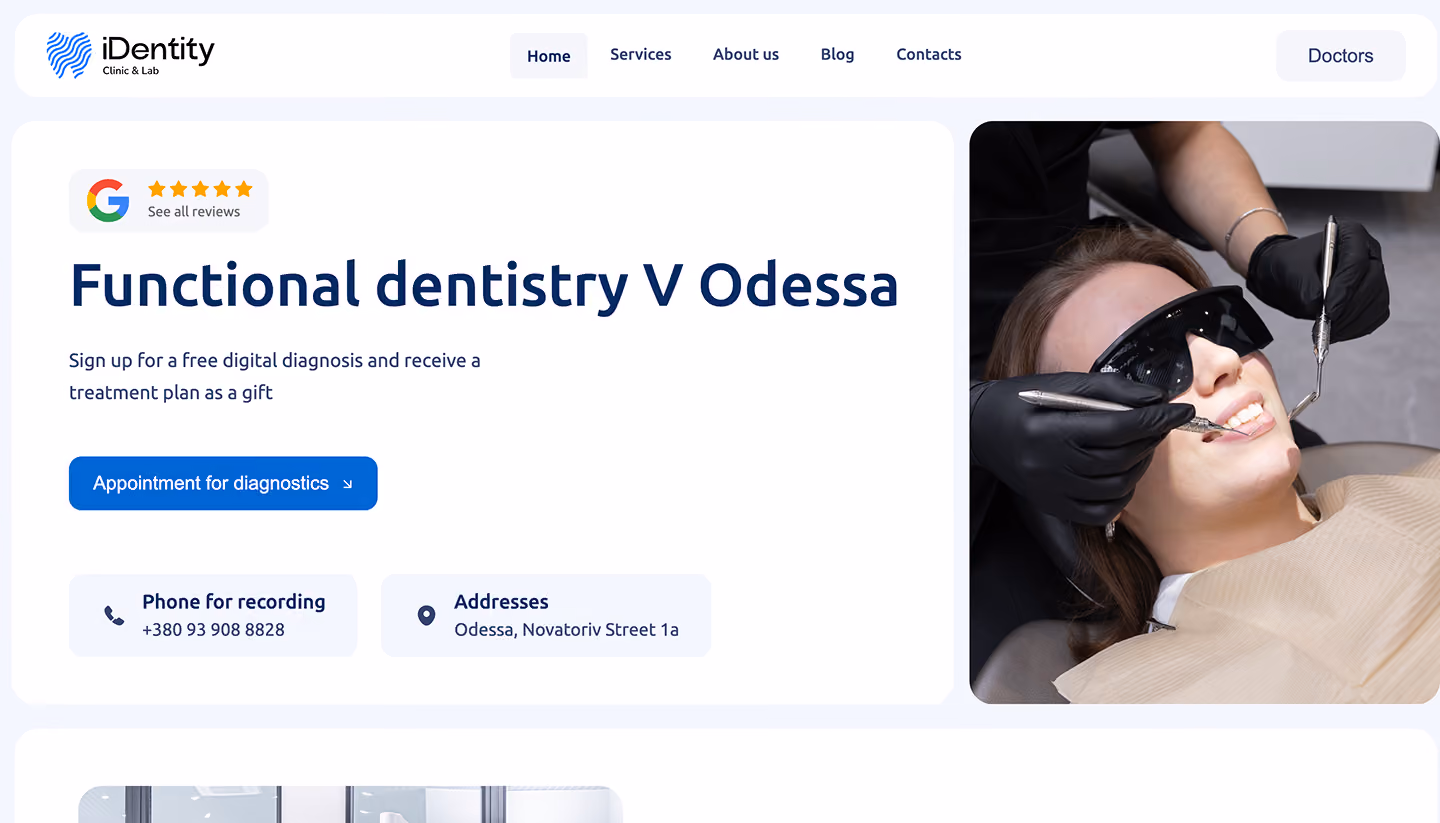Click the Doctors button
The width and height of the screenshot is (1440, 823).
click(x=1341, y=56)
